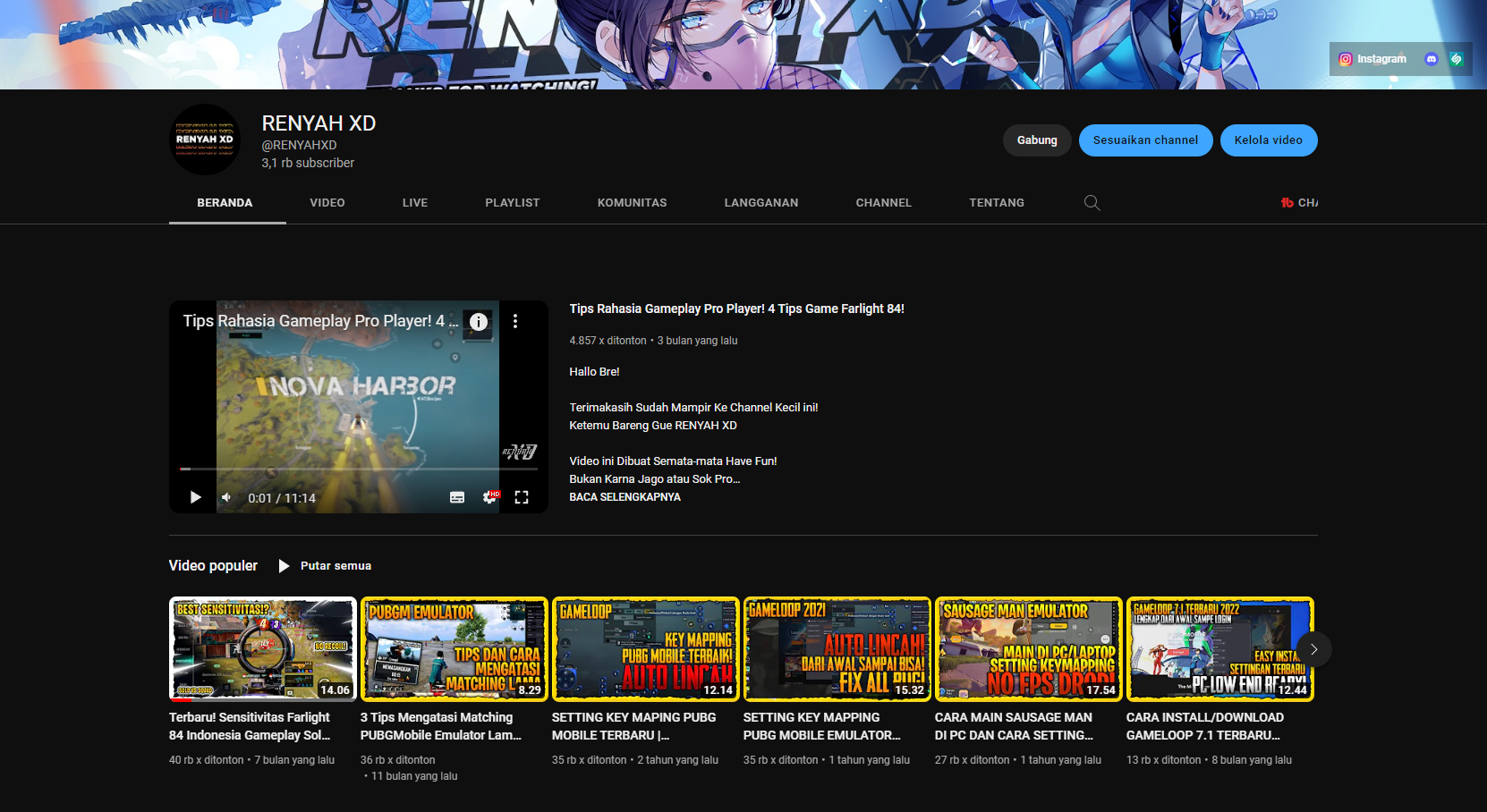Screen dimensions: 1487x812
Task: Open Kelola video button
Action: point(1269,140)
